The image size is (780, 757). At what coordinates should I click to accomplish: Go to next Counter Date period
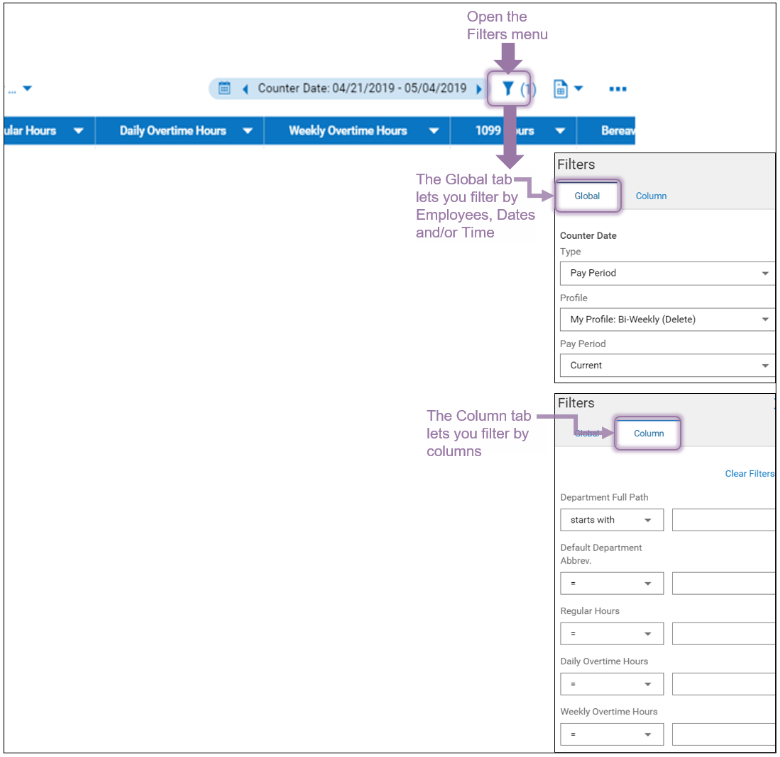point(479,89)
